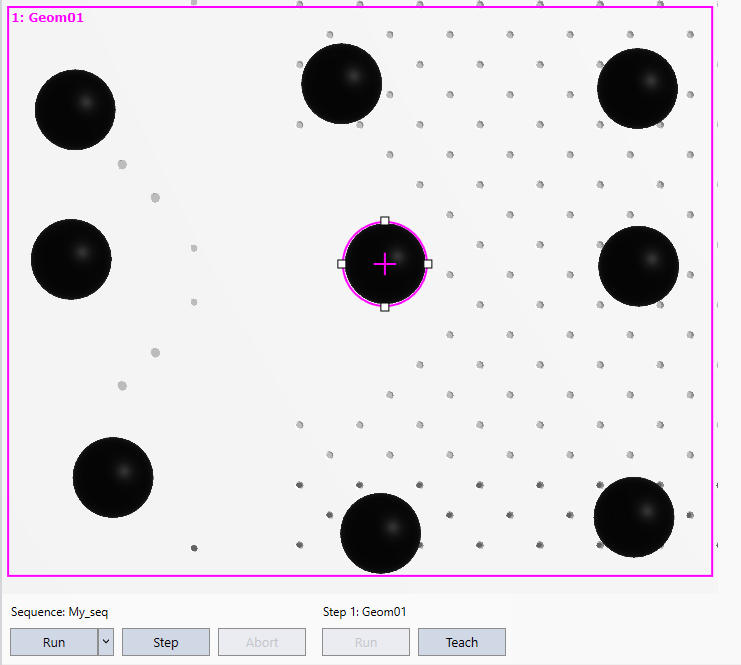This screenshot has height=665, width=741.
Task: Click the top handle of the model circle
Action: tap(385, 221)
